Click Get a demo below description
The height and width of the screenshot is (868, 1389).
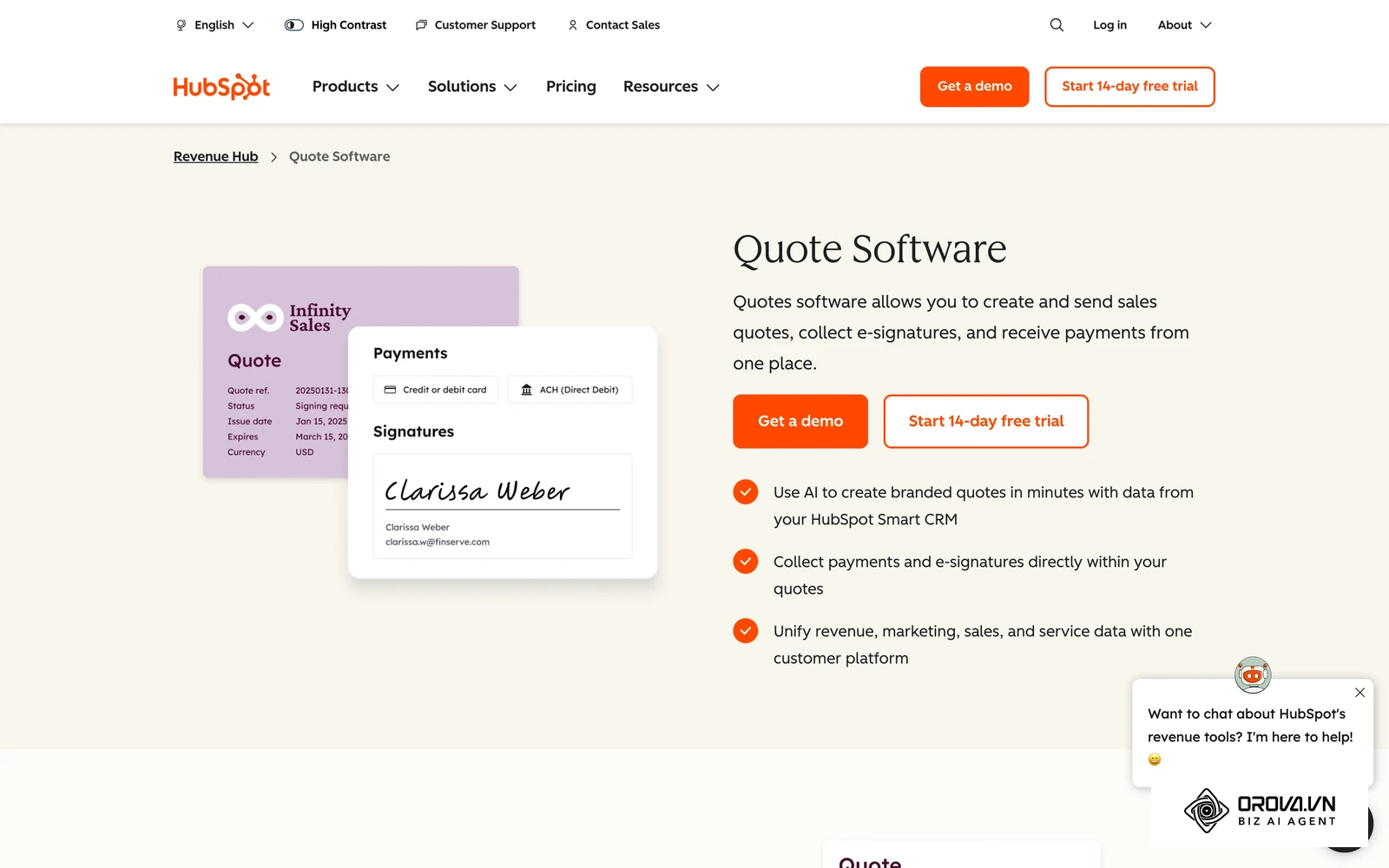point(800,421)
